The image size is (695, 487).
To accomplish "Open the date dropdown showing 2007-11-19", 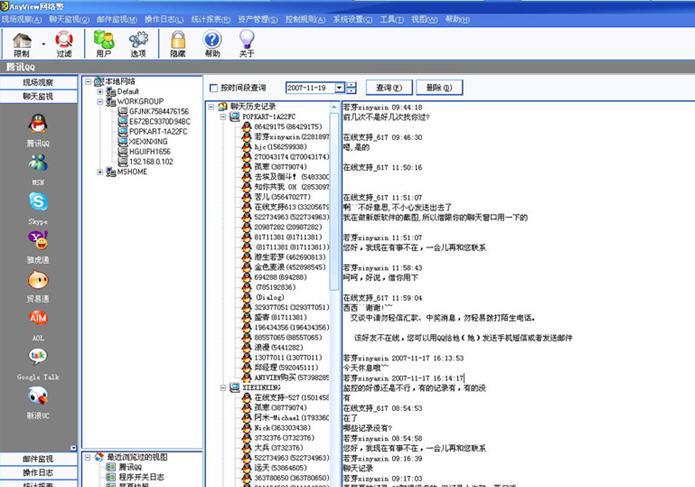I will (x=340, y=88).
